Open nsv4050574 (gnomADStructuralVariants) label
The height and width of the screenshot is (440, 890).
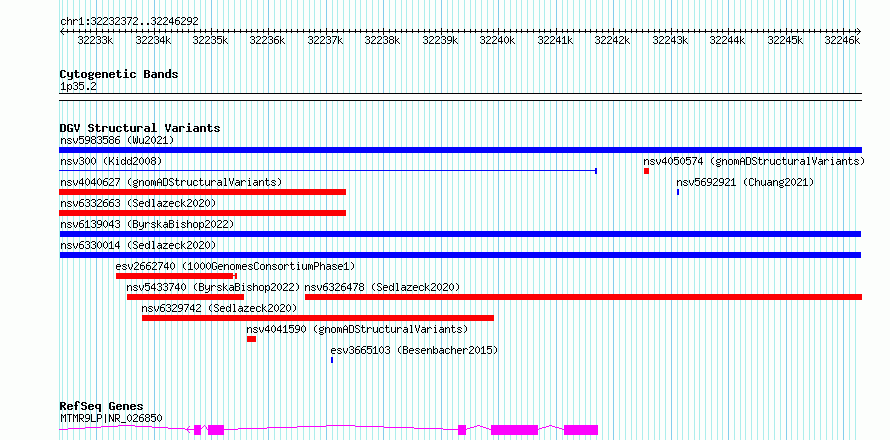[x=754, y=161]
